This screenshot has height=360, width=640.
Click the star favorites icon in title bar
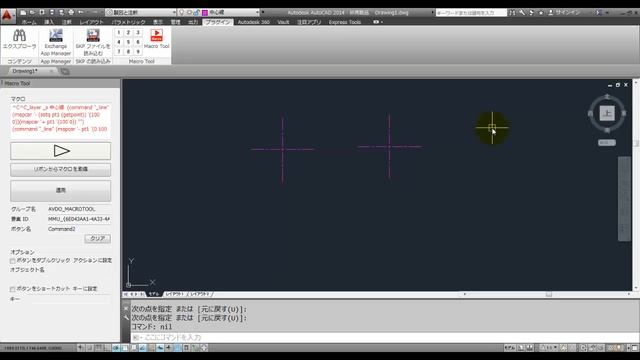541,13
